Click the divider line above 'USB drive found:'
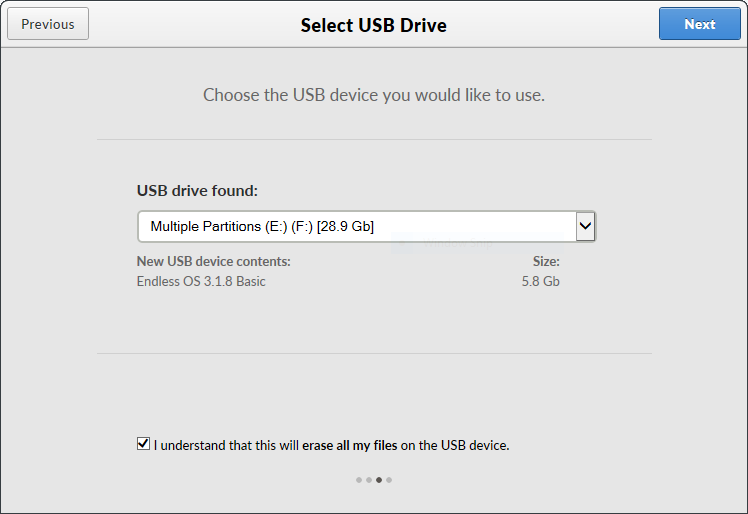This screenshot has width=748, height=514. pyautogui.click(x=374, y=139)
